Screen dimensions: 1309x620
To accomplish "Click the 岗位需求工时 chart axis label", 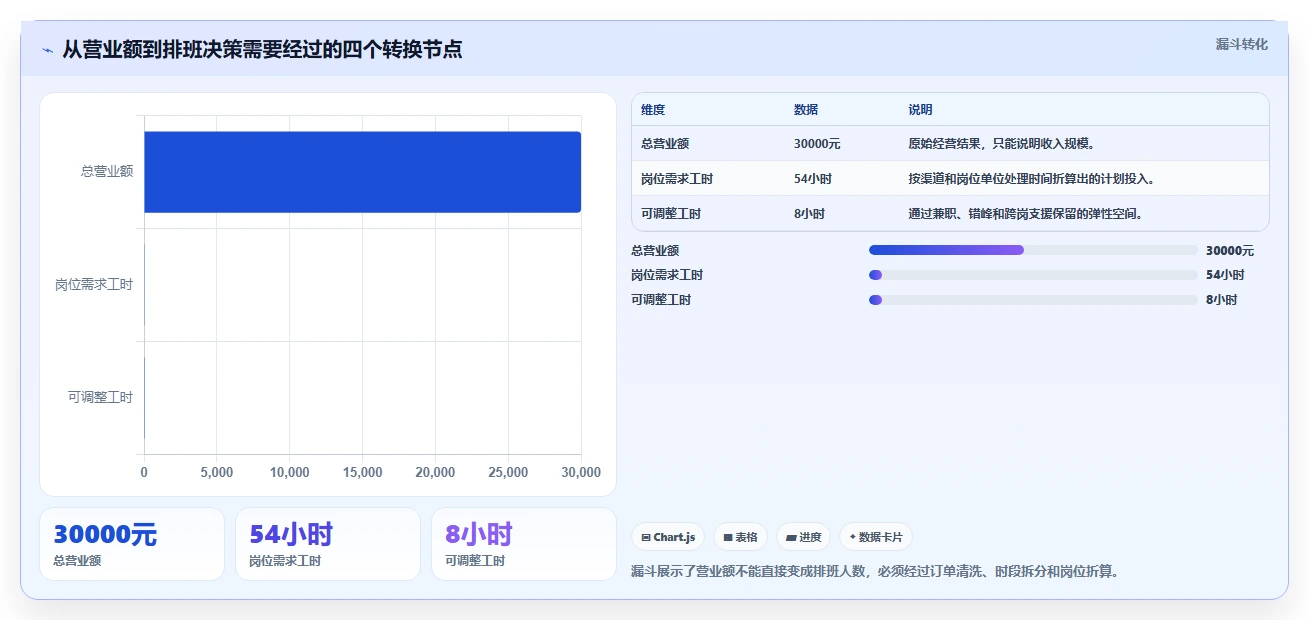I will click(94, 285).
